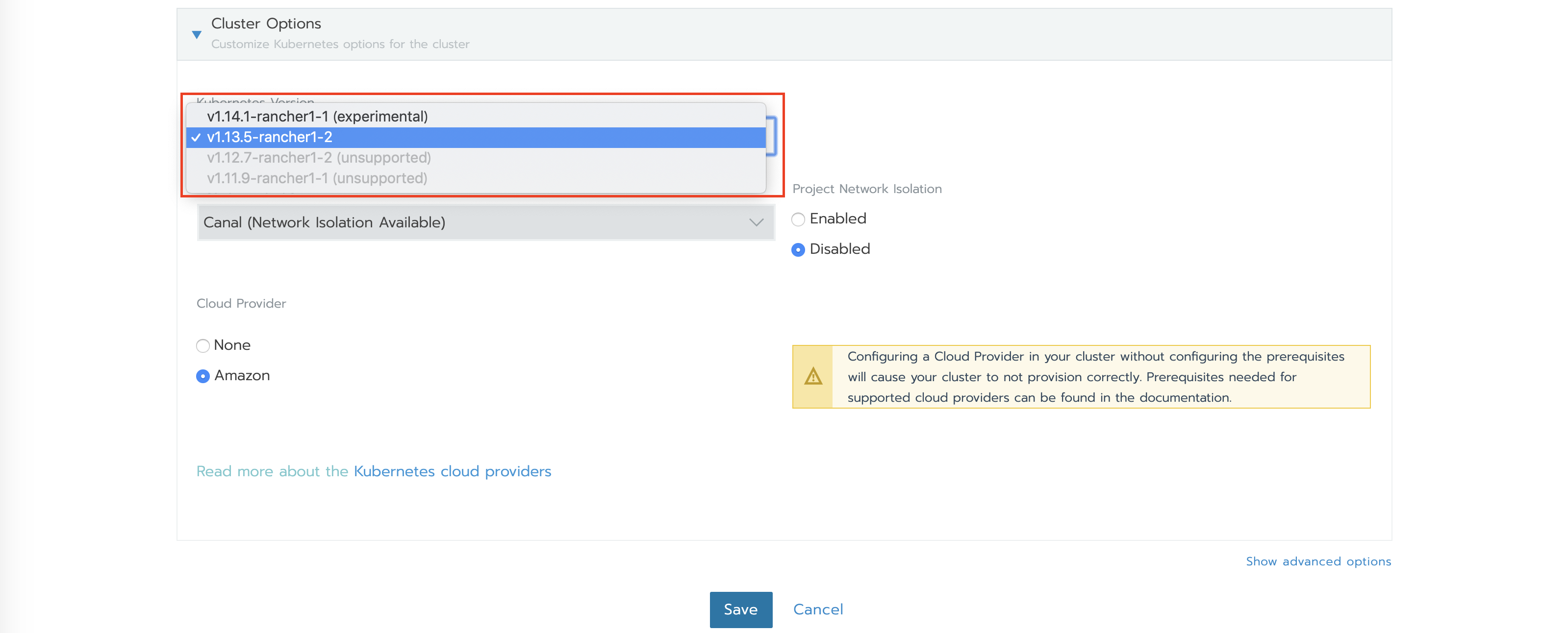This screenshot has width=1568, height=633.
Task: Show advanced options
Action: [1318, 561]
